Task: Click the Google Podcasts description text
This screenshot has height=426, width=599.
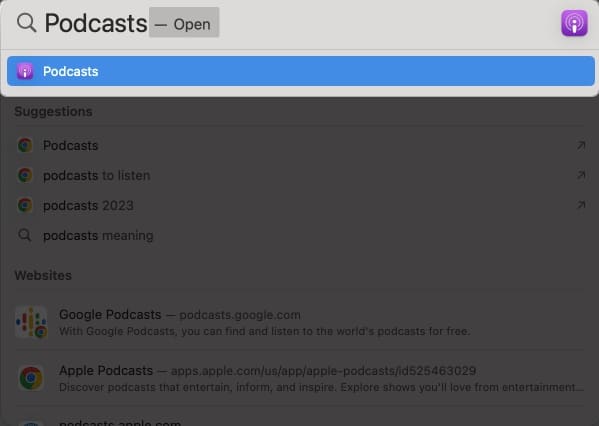Action: click(x=264, y=331)
